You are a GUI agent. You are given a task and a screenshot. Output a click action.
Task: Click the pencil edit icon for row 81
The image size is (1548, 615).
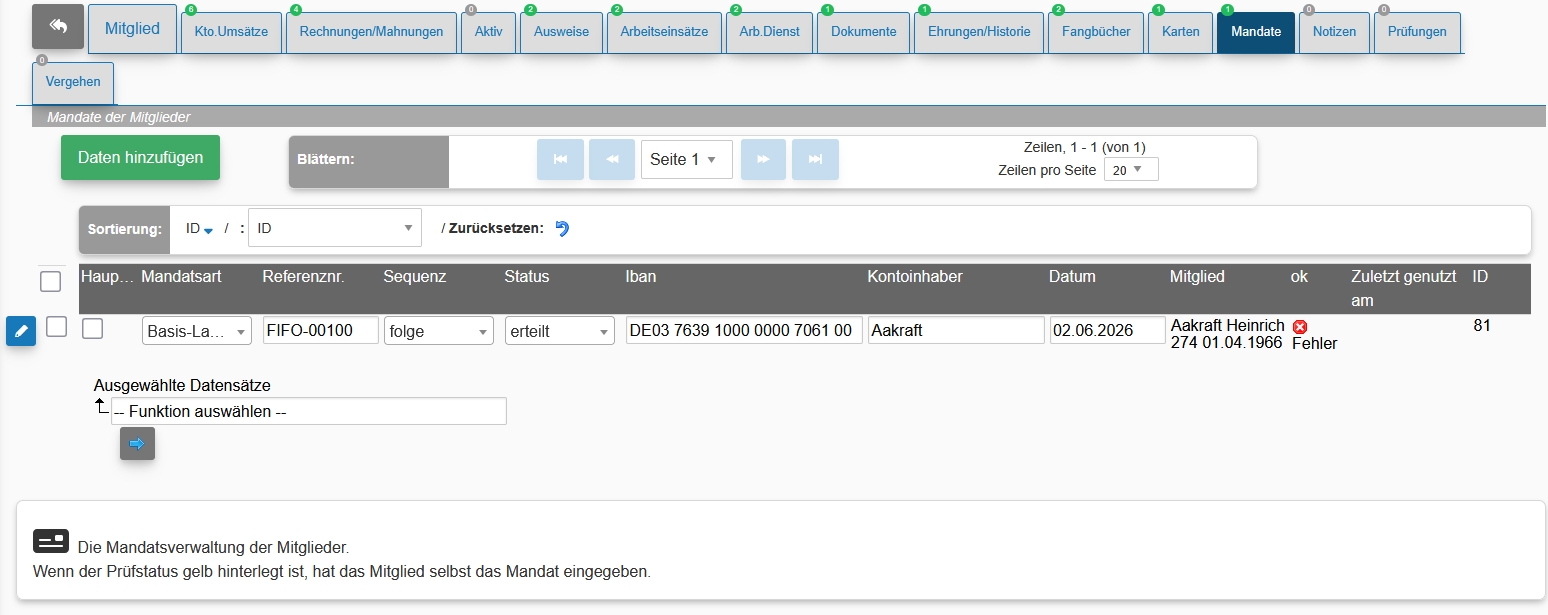tap(21, 331)
